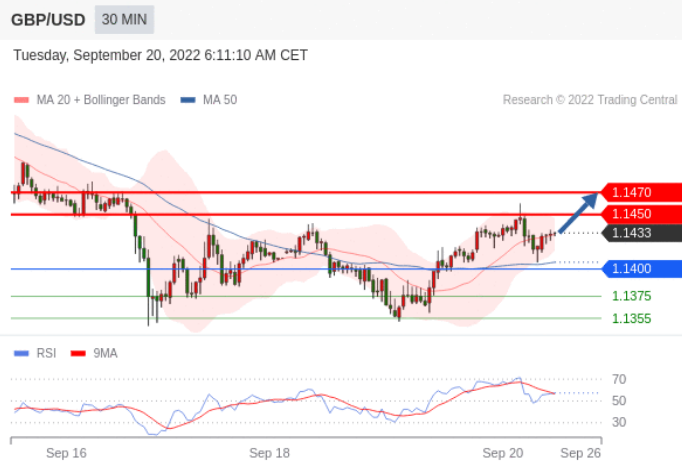Click the MA 20 + Bollinger Bands legend label

click(x=101, y=100)
